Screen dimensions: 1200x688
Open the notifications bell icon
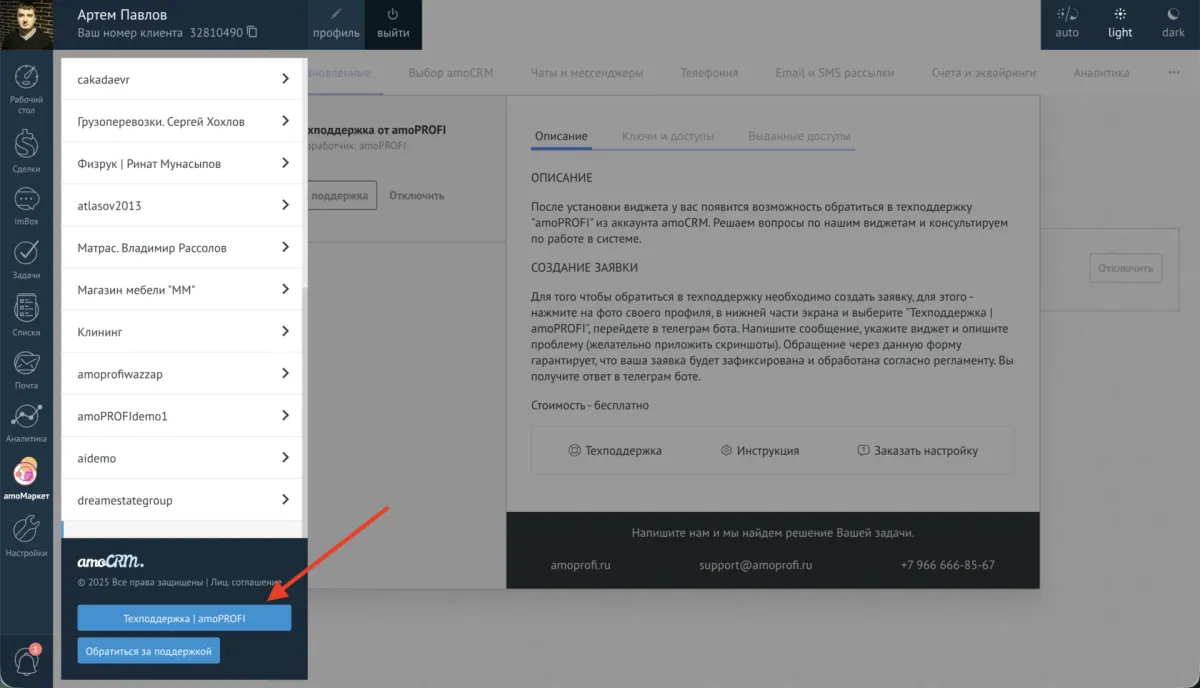(26, 659)
